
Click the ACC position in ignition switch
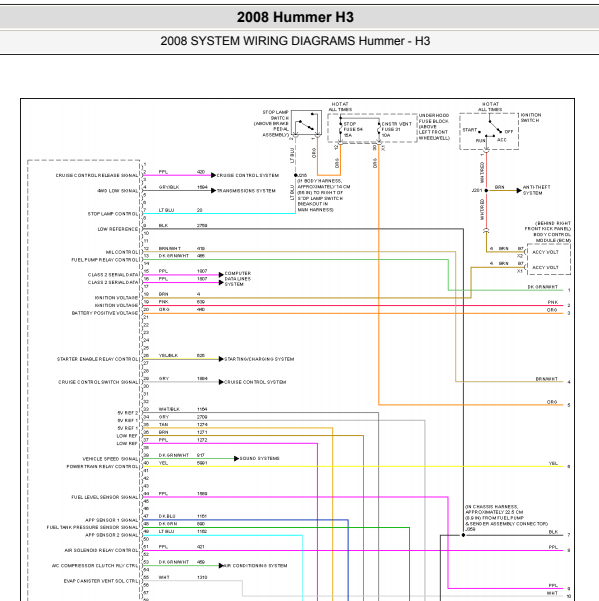click(502, 140)
